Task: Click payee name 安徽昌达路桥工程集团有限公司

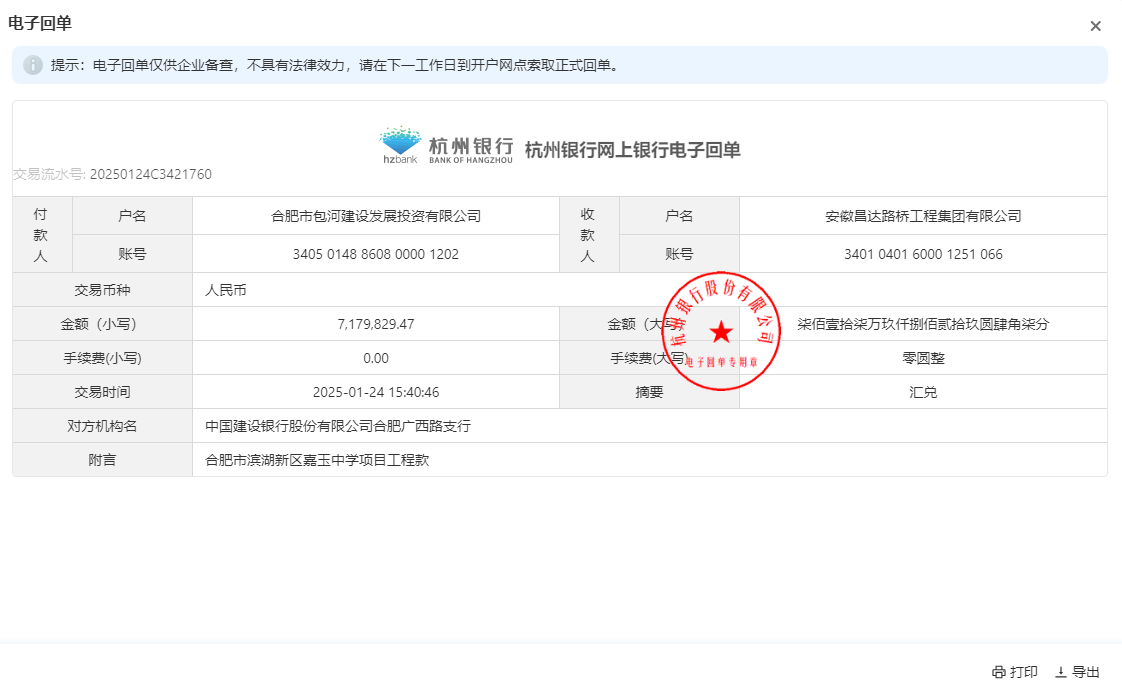Action: [923, 216]
